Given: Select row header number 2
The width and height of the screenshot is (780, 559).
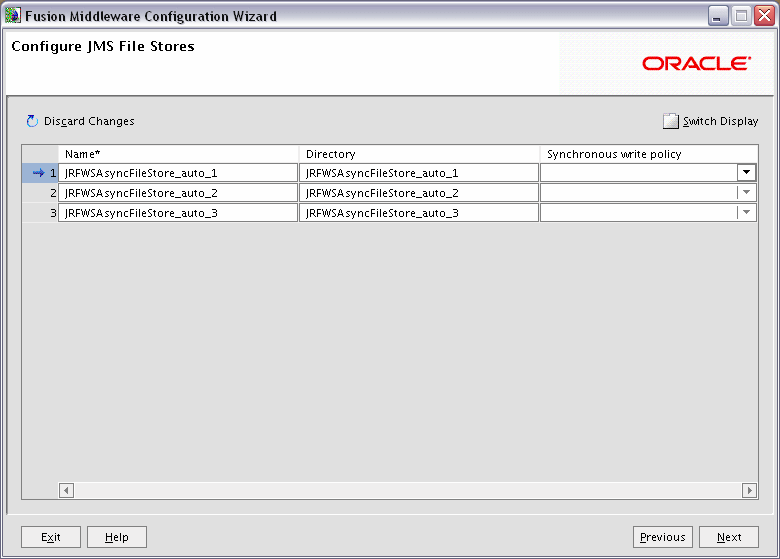Looking at the screenshot, I should tap(40, 192).
